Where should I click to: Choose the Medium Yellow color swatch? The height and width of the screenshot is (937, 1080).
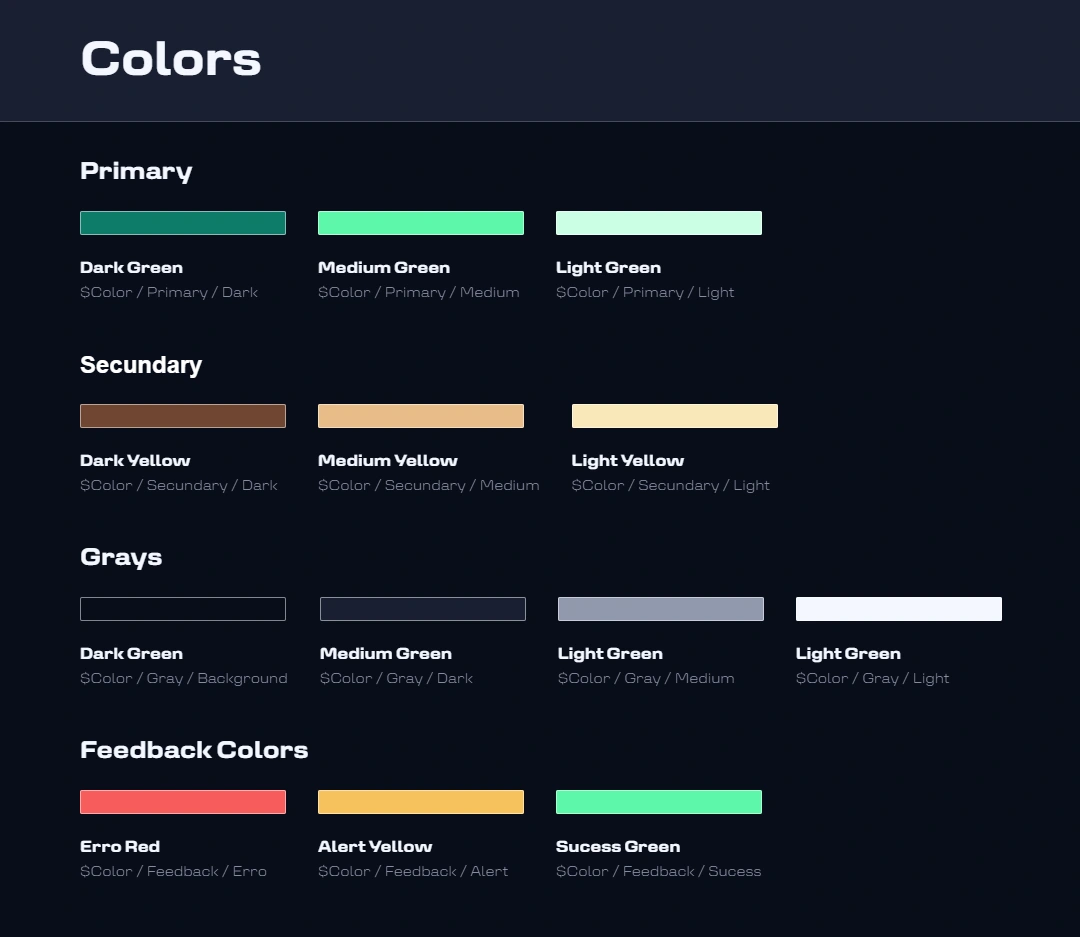(421, 416)
